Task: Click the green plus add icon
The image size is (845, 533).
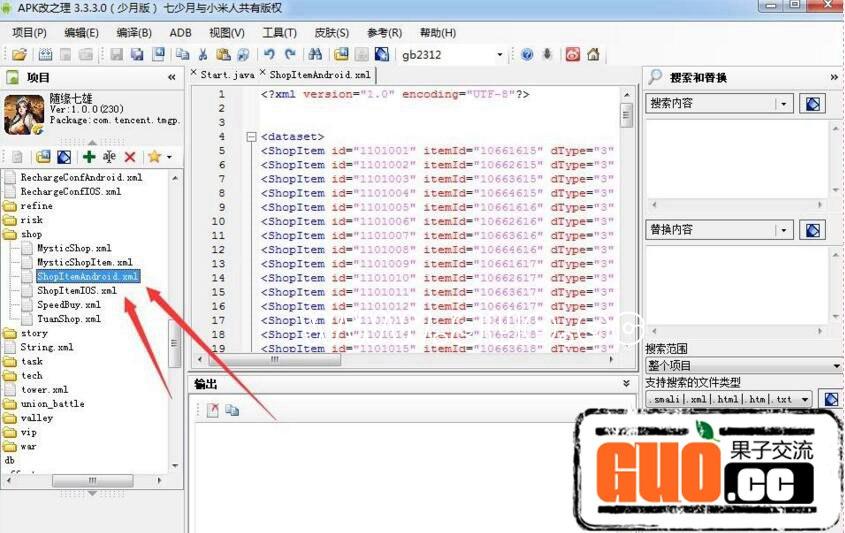Action: [89, 157]
